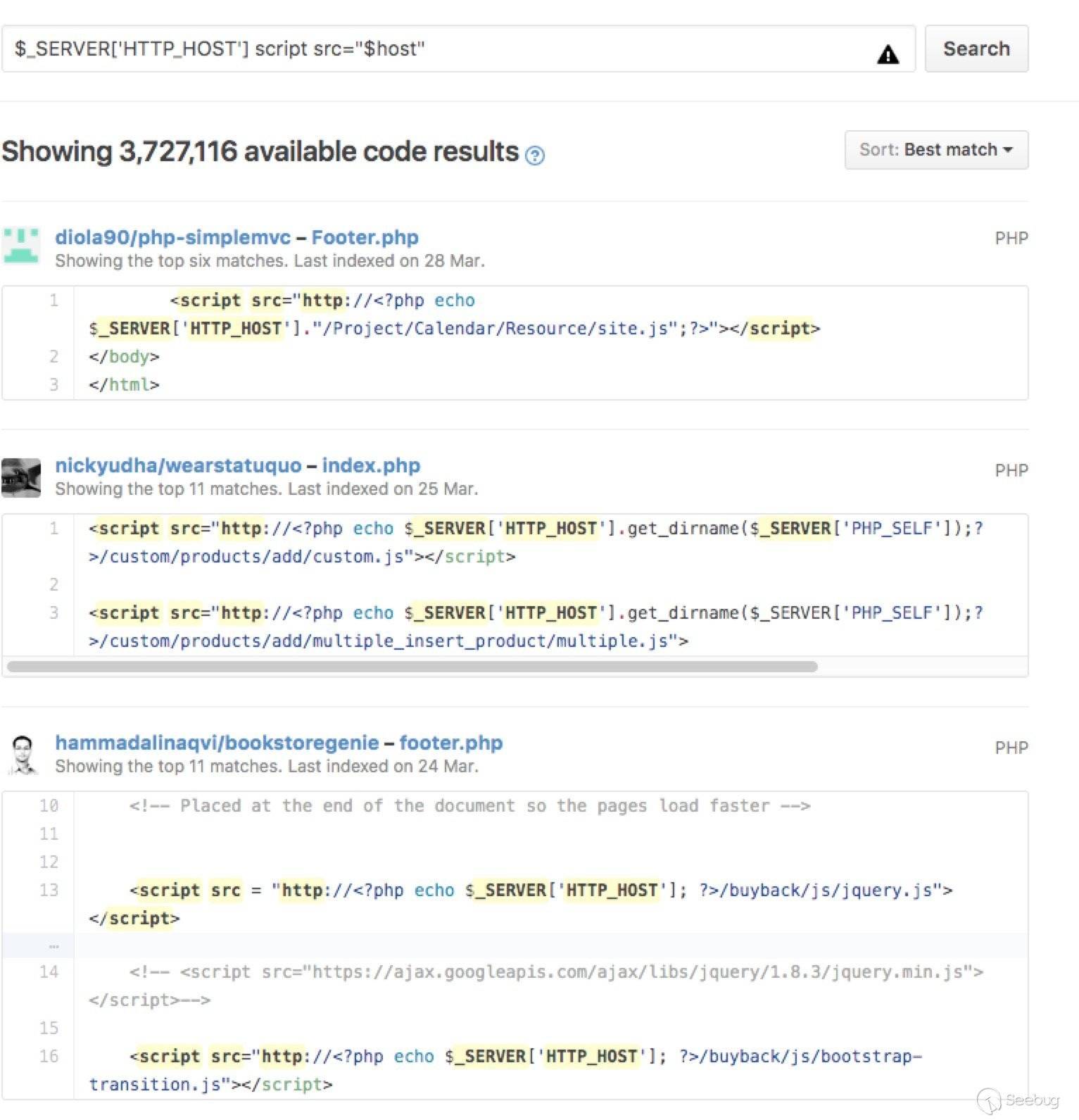Image resolution: width=1079 pixels, height=1120 pixels.
Task: Open diola90/php-simplemvc repository link
Action: pyautogui.click(x=172, y=237)
